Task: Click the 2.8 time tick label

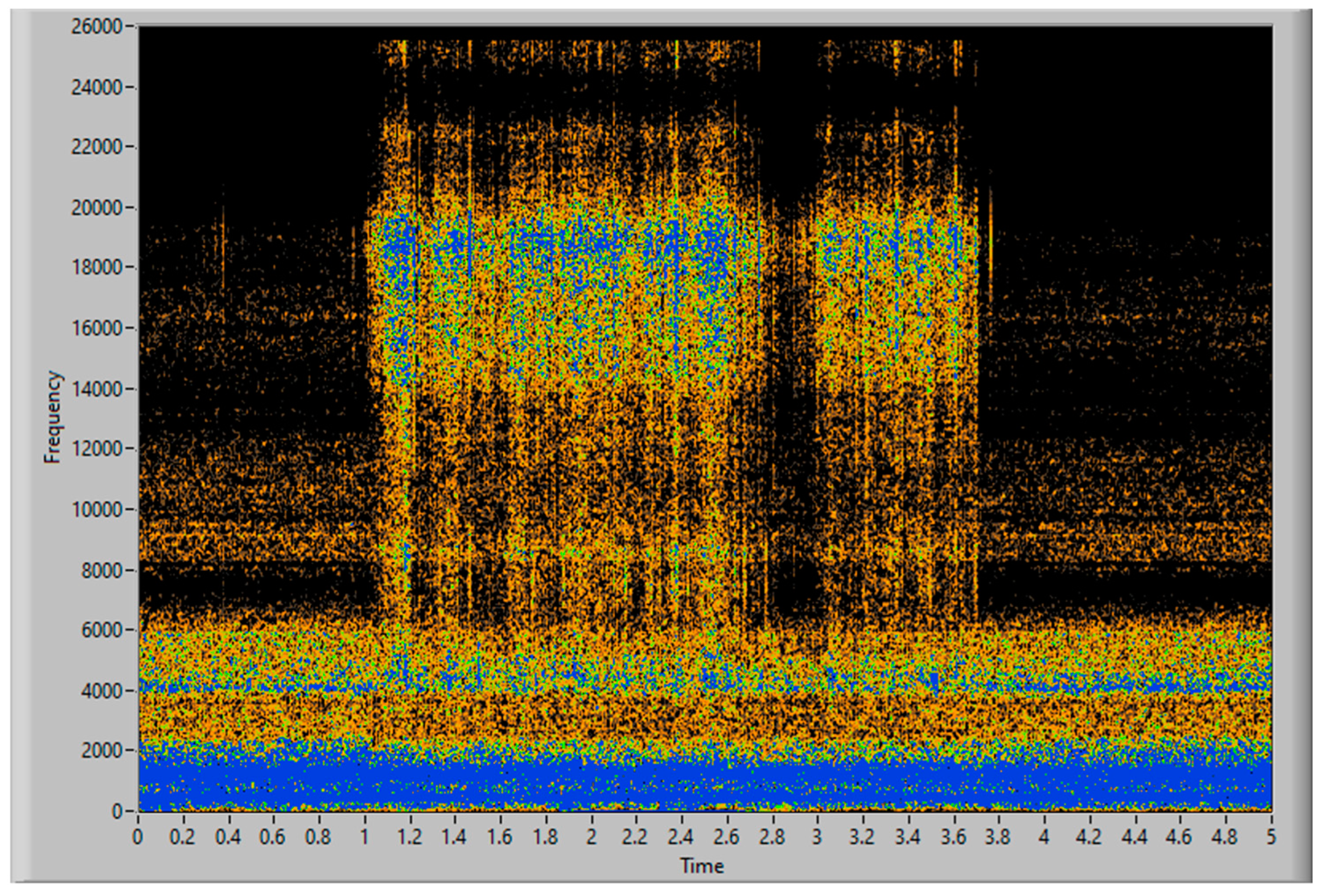Action: pos(771,838)
